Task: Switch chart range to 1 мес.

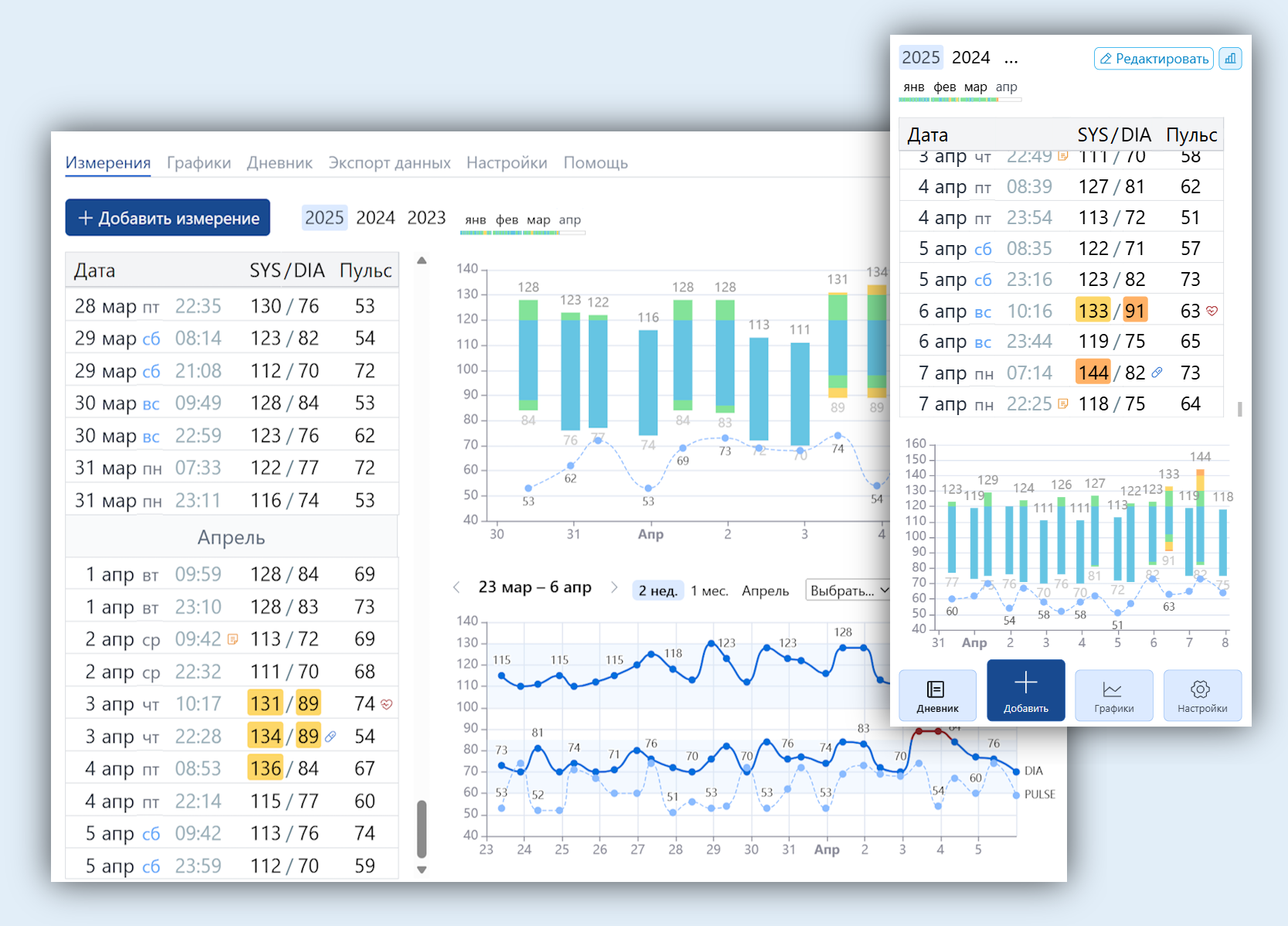Action: click(x=709, y=591)
